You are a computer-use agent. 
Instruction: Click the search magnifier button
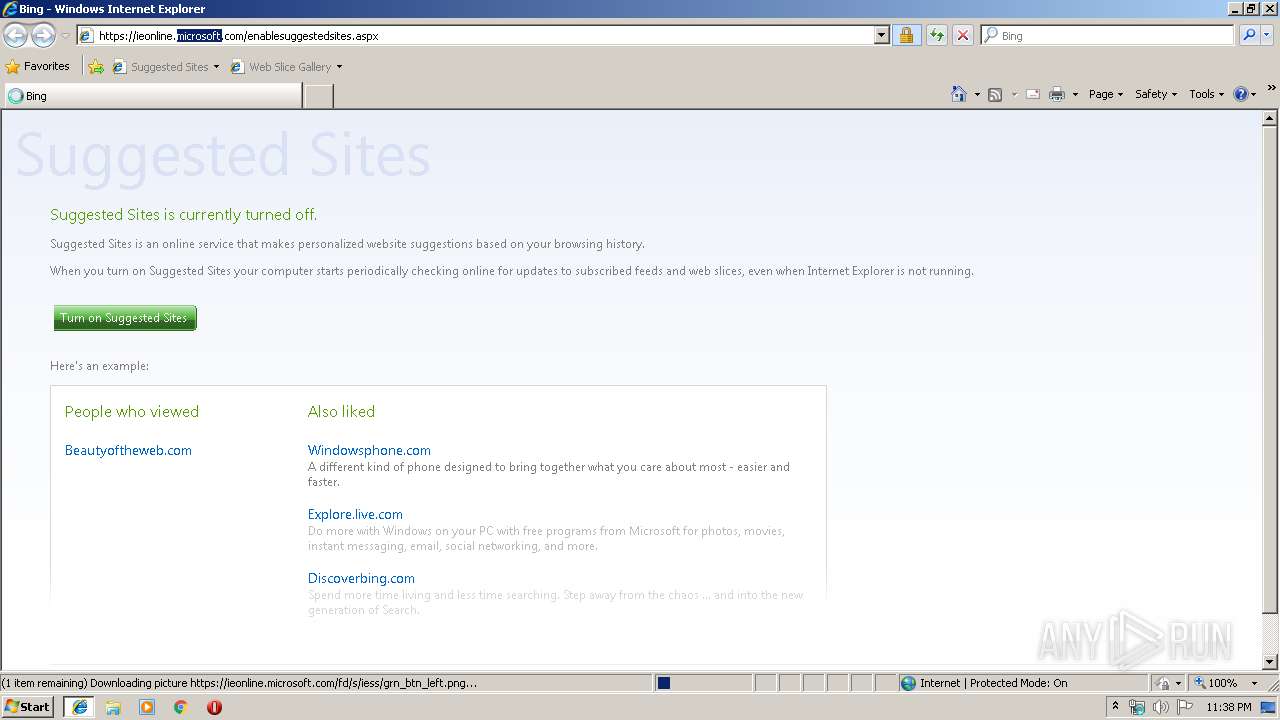pos(1247,36)
